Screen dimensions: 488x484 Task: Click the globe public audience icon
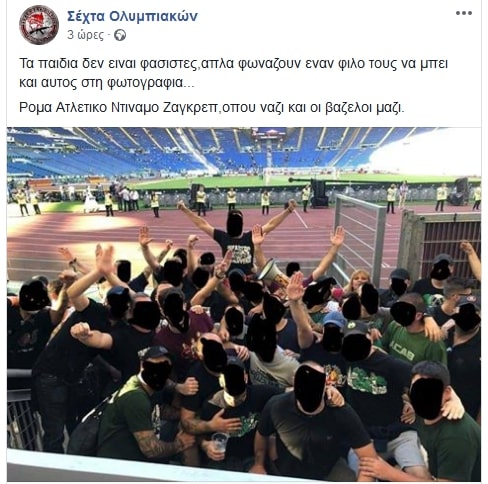click(x=120, y=35)
